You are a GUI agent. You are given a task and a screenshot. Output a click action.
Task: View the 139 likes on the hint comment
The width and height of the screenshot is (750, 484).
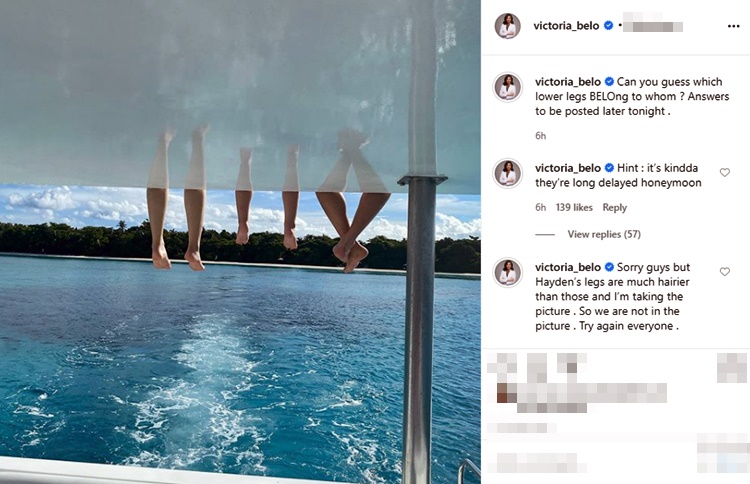tap(574, 208)
